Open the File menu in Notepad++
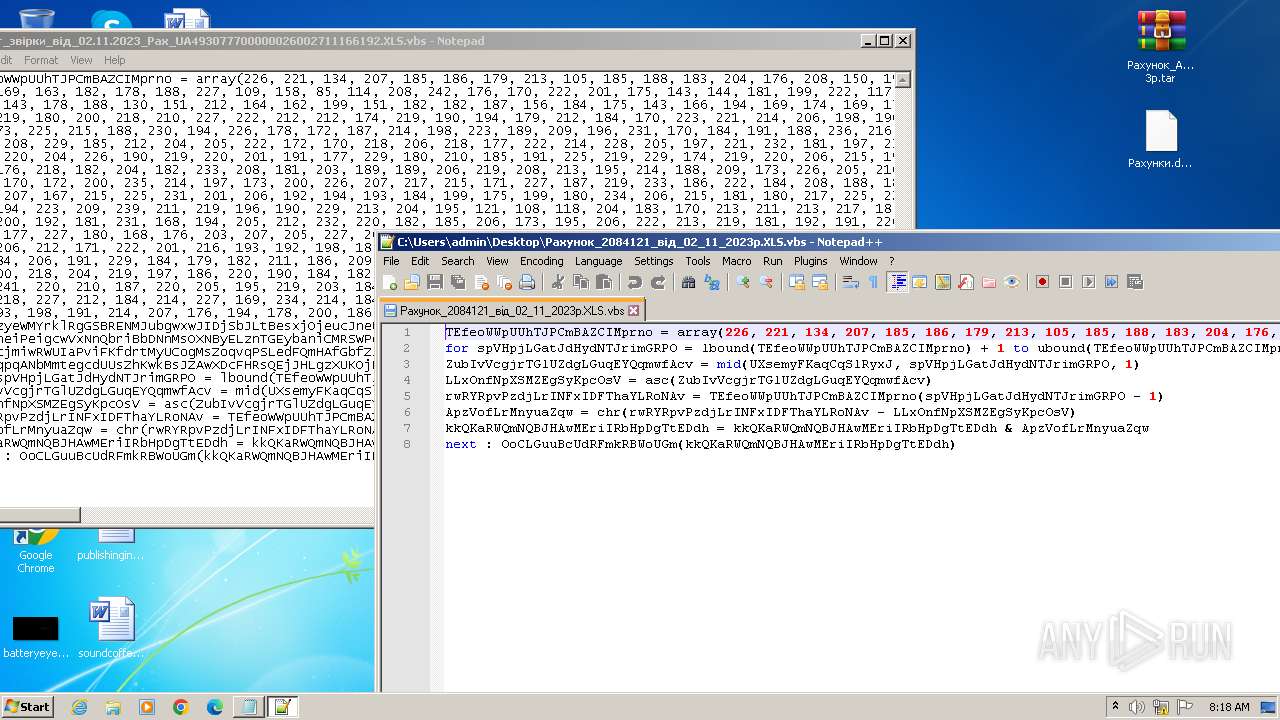The image size is (1280, 720). [391, 261]
